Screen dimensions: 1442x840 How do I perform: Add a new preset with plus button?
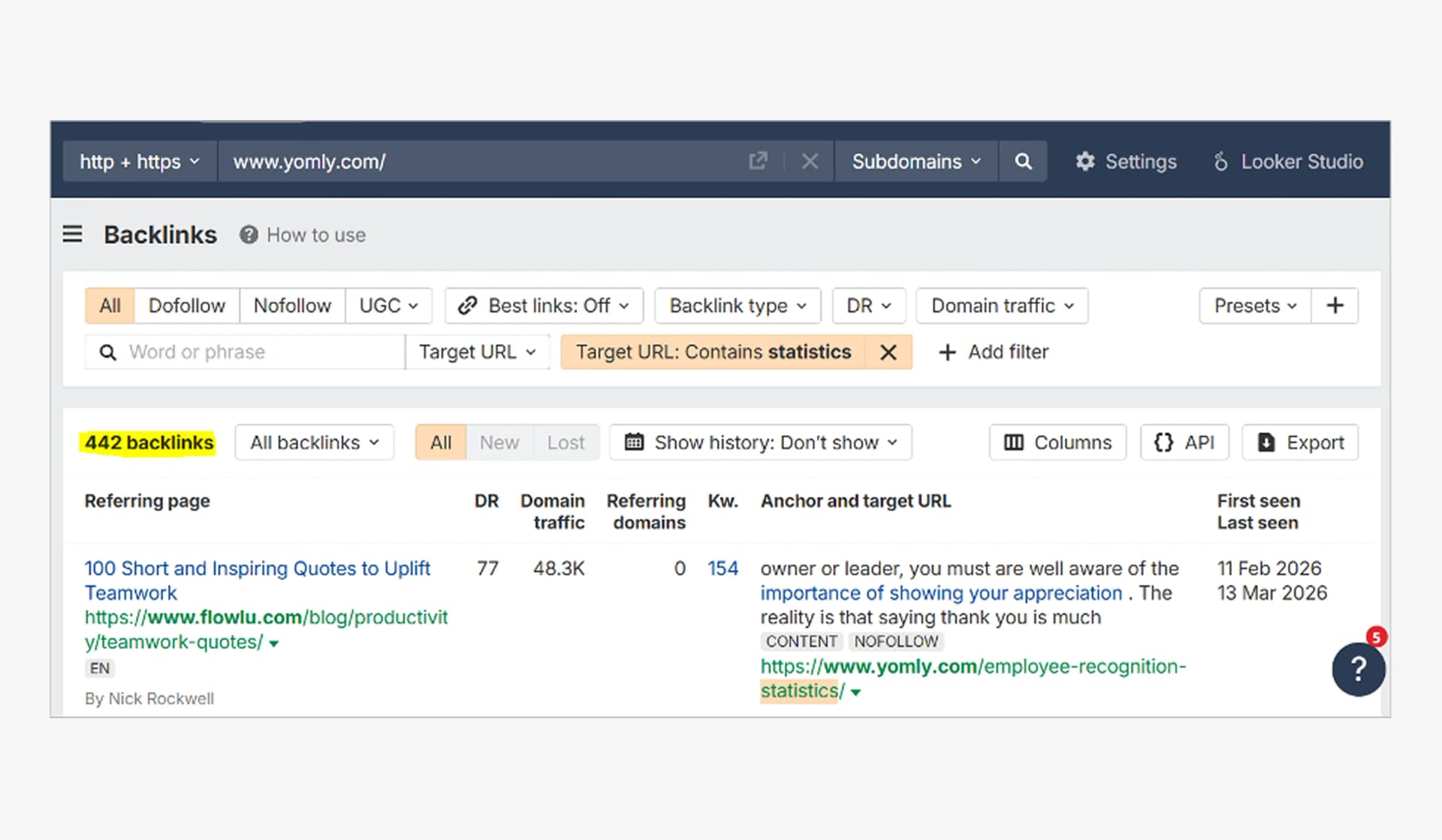pyautogui.click(x=1335, y=306)
